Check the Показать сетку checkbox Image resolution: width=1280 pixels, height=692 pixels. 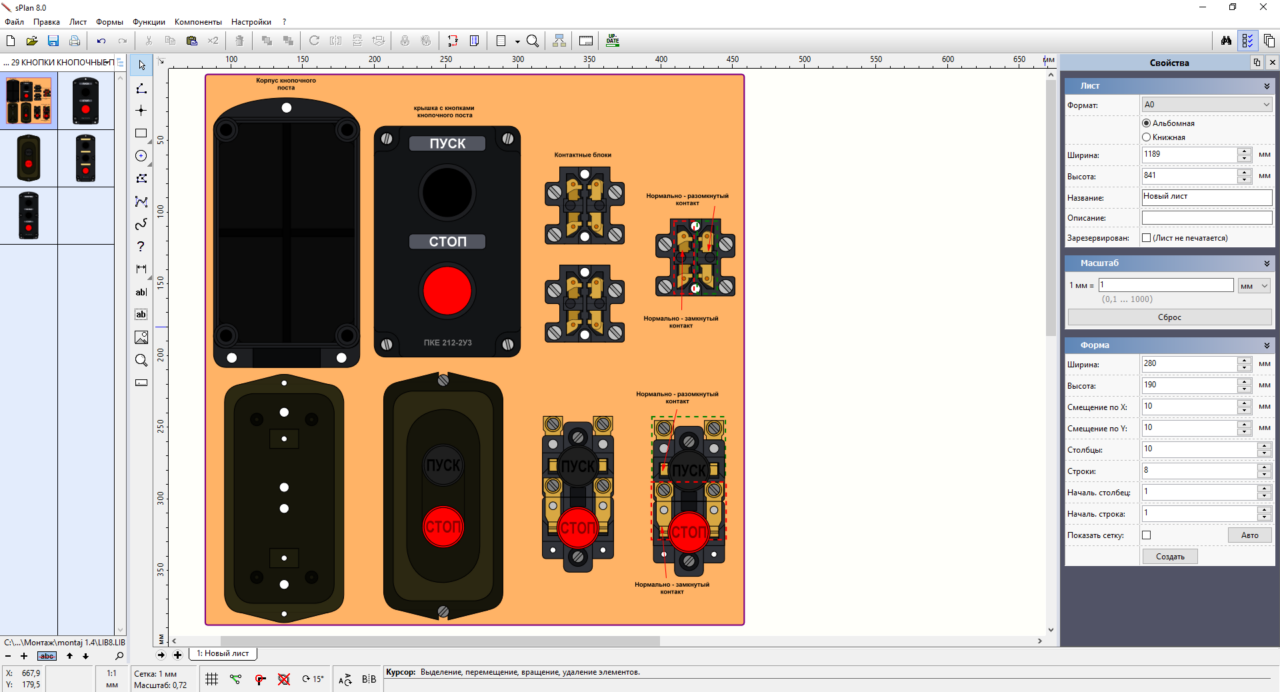click(x=1146, y=535)
